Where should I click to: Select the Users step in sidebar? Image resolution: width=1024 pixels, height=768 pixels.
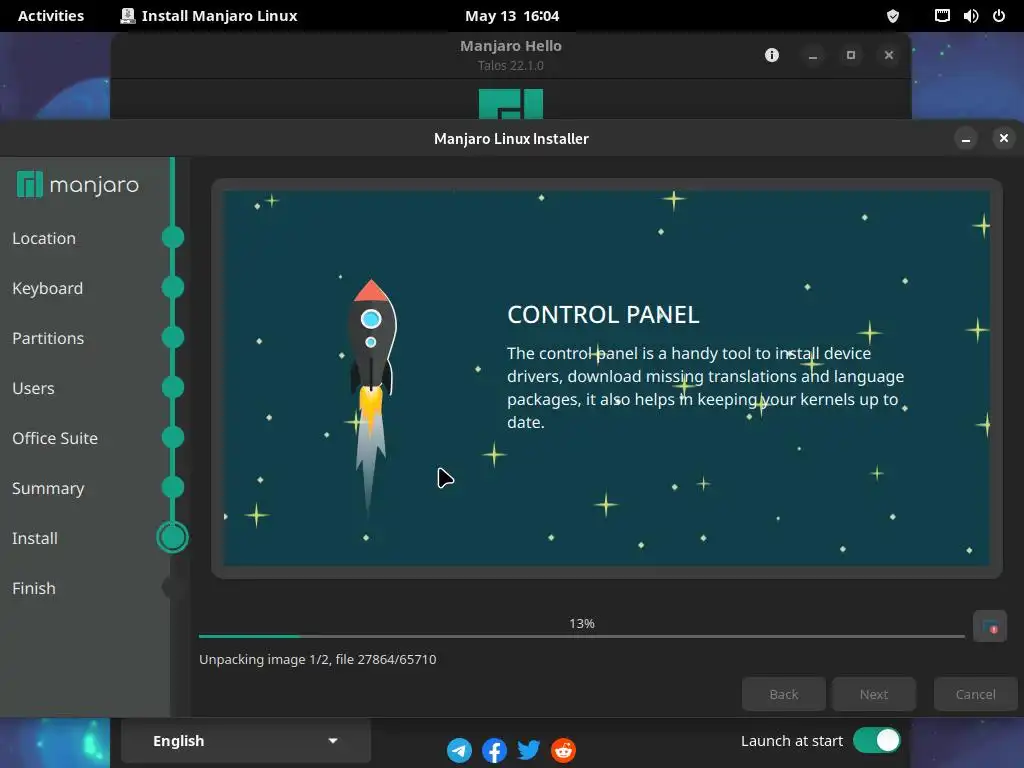click(33, 388)
